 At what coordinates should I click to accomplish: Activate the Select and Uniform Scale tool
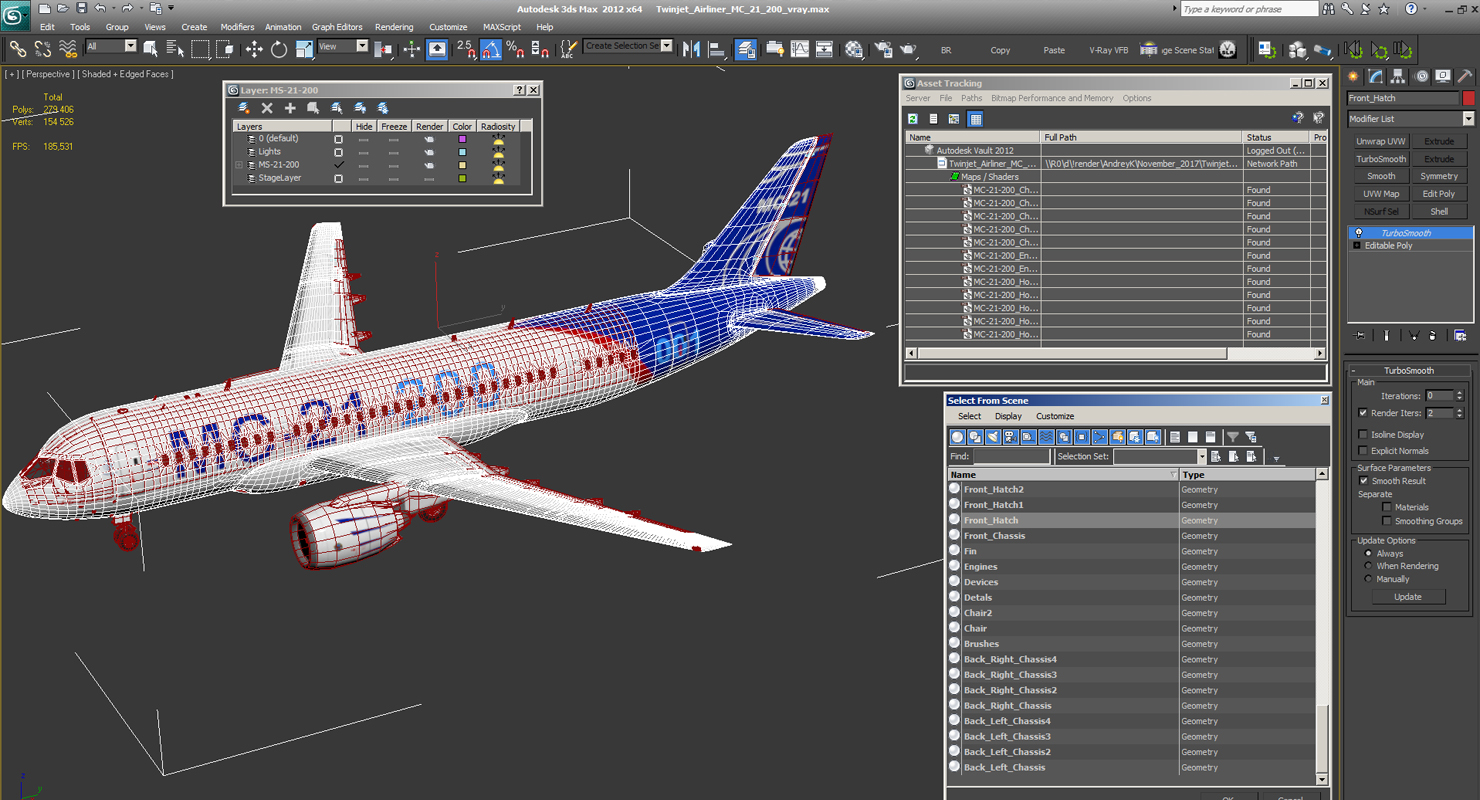(x=304, y=48)
